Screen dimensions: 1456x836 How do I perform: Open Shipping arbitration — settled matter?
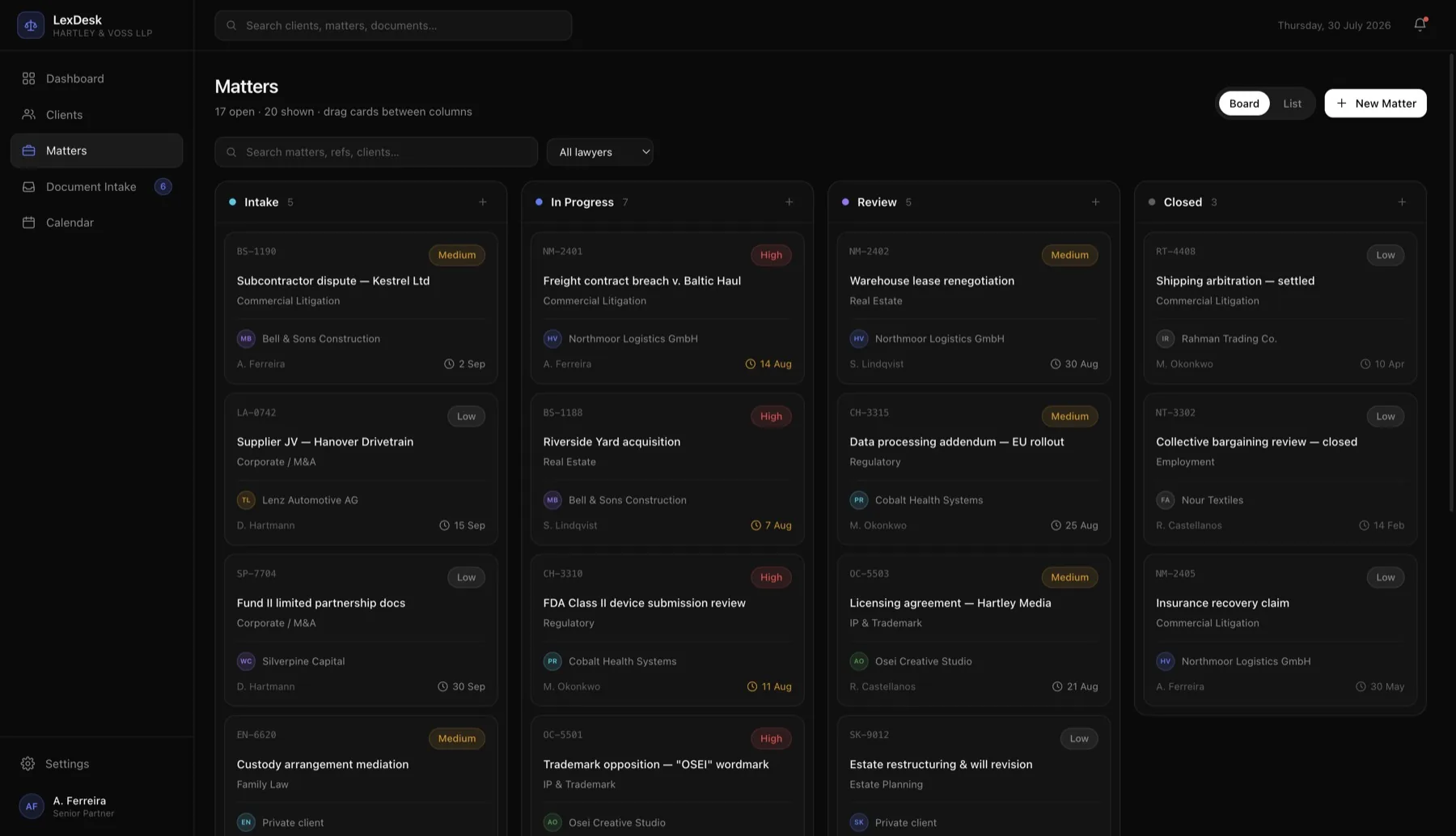1280,308
